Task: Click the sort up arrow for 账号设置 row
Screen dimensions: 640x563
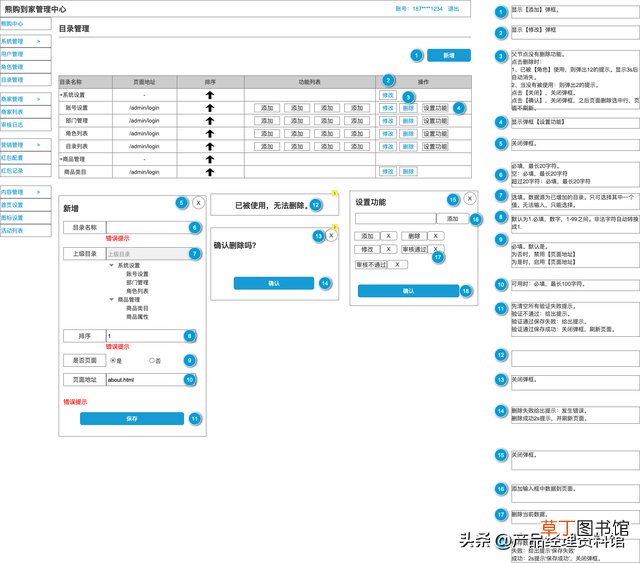Action: click(x=210, y=108)
